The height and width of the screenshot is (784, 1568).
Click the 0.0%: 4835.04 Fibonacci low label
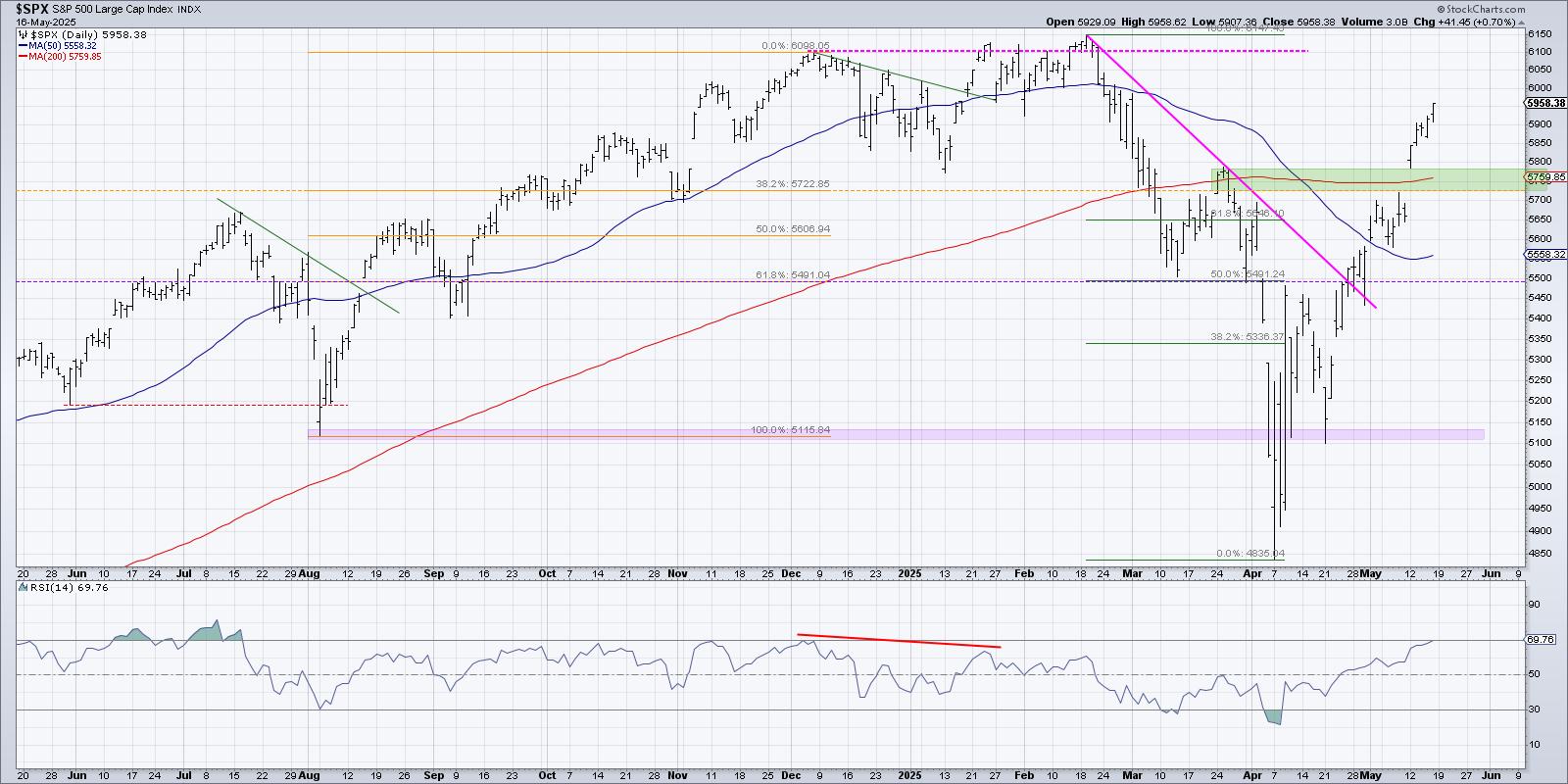pos(1250,554)
